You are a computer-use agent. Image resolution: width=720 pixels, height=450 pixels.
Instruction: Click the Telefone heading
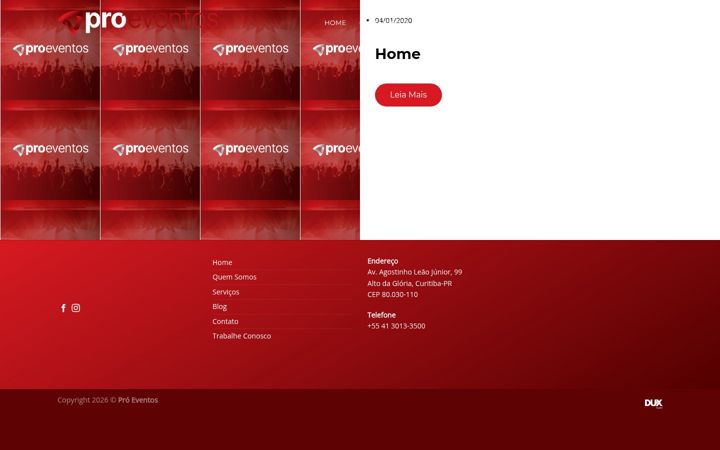tap(381, 315)
